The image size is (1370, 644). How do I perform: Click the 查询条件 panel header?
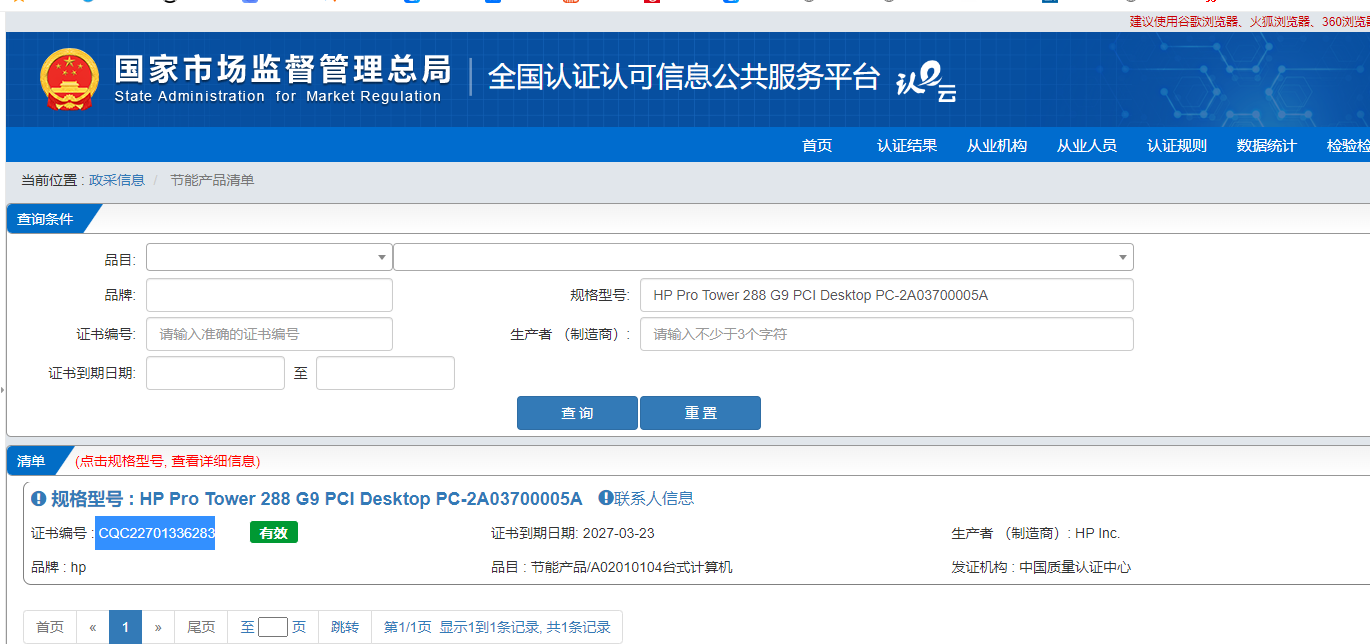tap(45, 219)
